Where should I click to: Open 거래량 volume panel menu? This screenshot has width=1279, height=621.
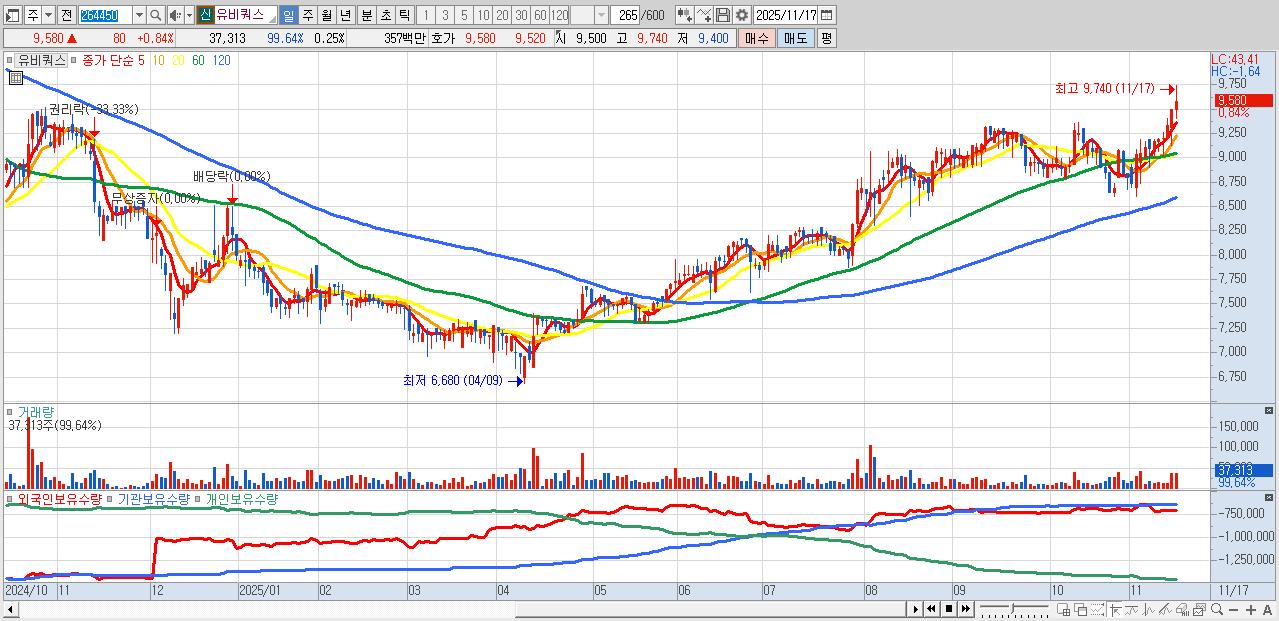10,411
